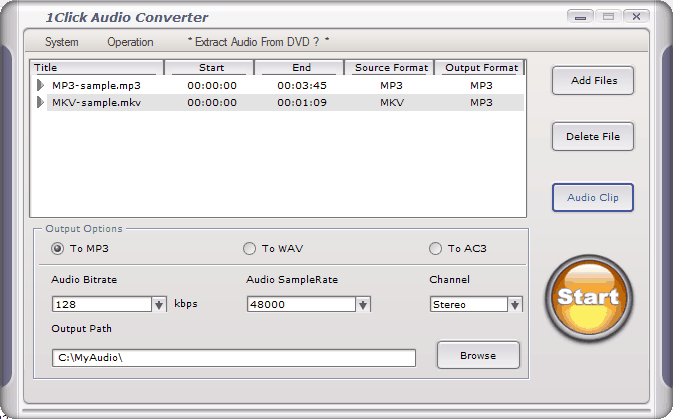Close the 1Click Audio Converter window

pyautogui.click(x=636, y=17)
